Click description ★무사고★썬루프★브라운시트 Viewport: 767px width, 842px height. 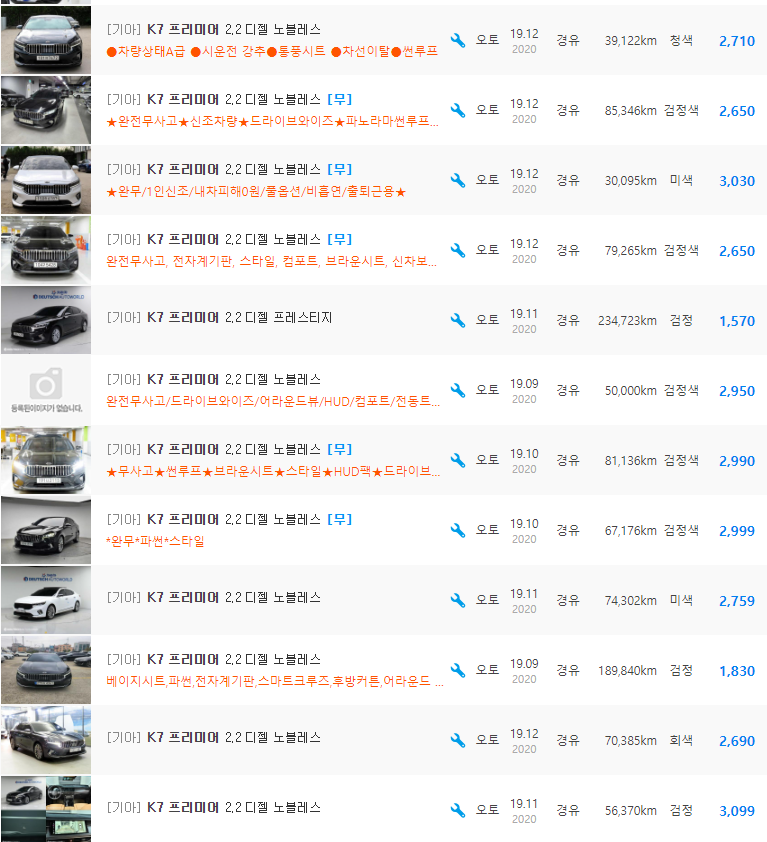tap(273, 471)
